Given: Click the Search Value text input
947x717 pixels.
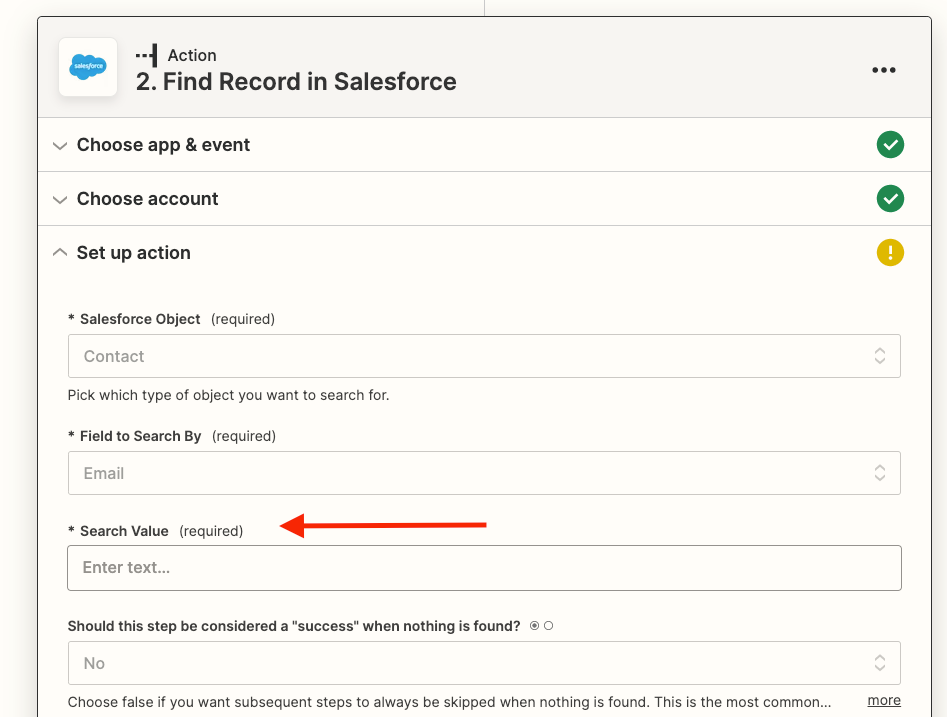Looking at the screenshot, I should pyautogui.click(x=484, y=568).
